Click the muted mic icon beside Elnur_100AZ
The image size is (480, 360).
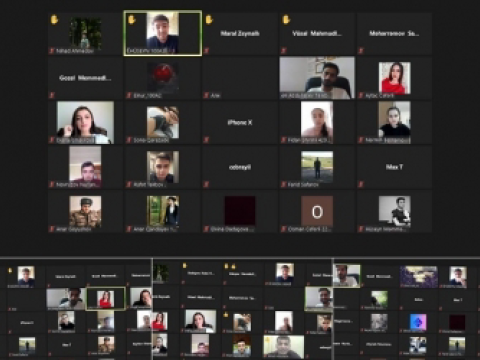point(129,95)
